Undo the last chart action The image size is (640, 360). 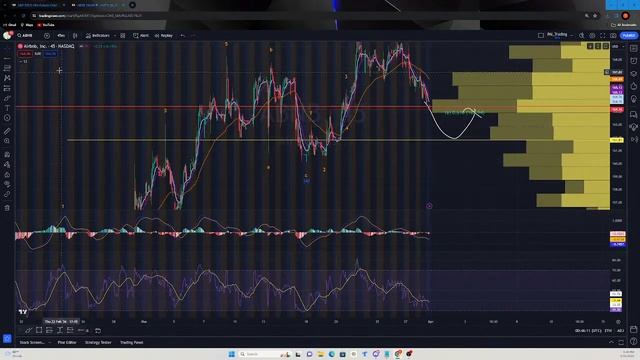pyautogui.click(x=182, y=36)
